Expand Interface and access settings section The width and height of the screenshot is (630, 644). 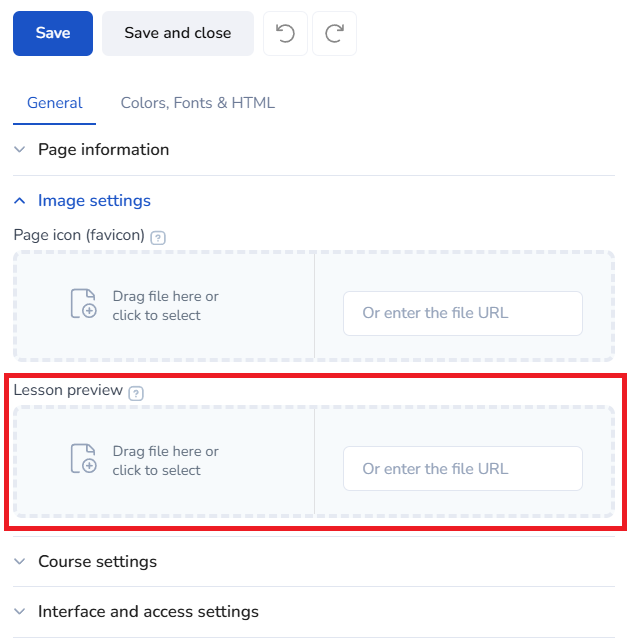[148, 612]
